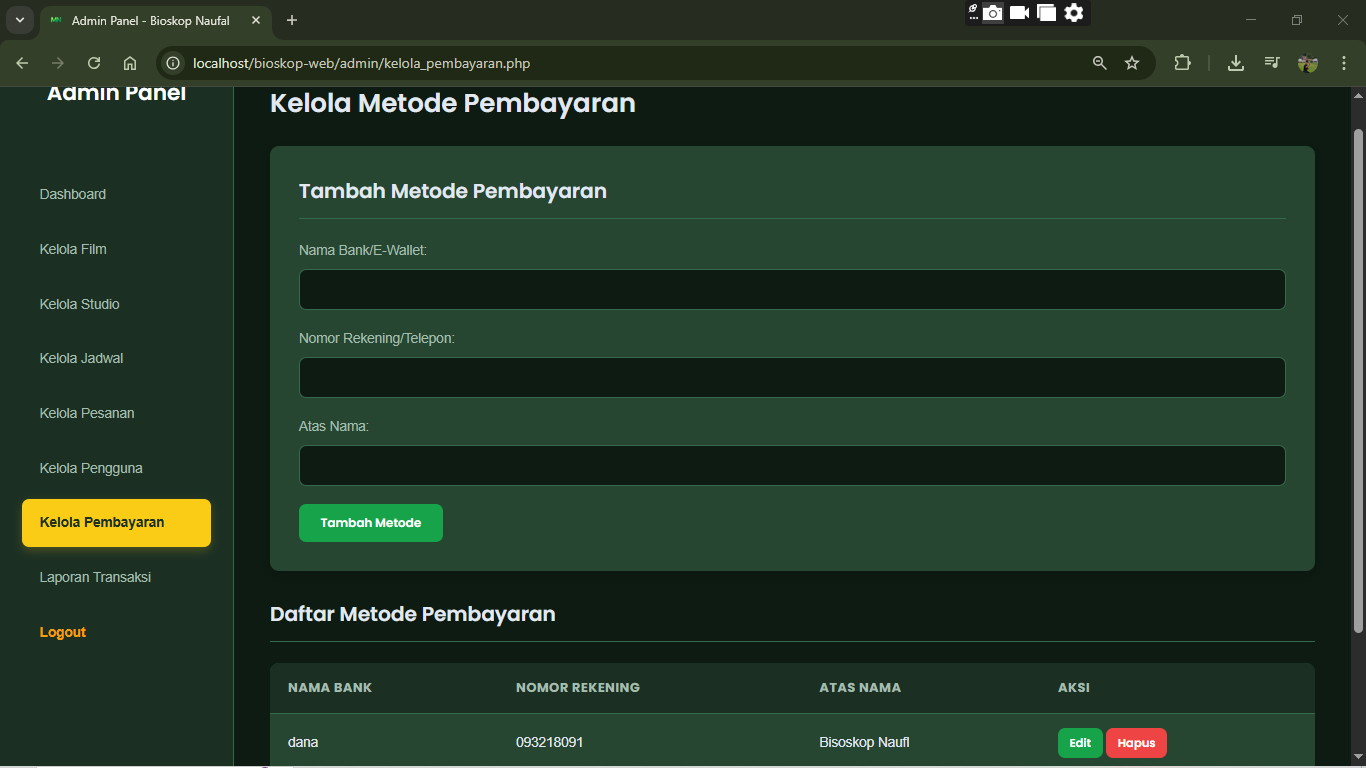The image size is (1366, 768).
Task: Go to Laporan Transaksi in sidebar
Action: (95, 577)
